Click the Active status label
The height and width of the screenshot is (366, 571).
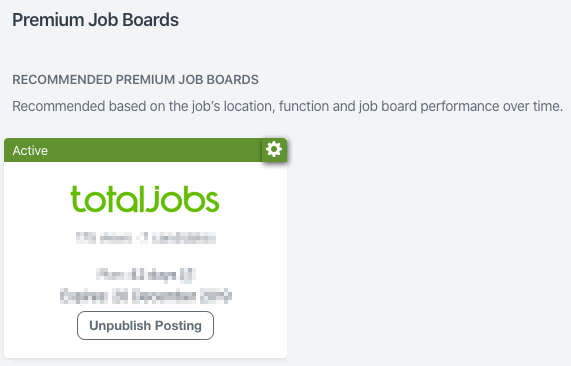(30, 150)
